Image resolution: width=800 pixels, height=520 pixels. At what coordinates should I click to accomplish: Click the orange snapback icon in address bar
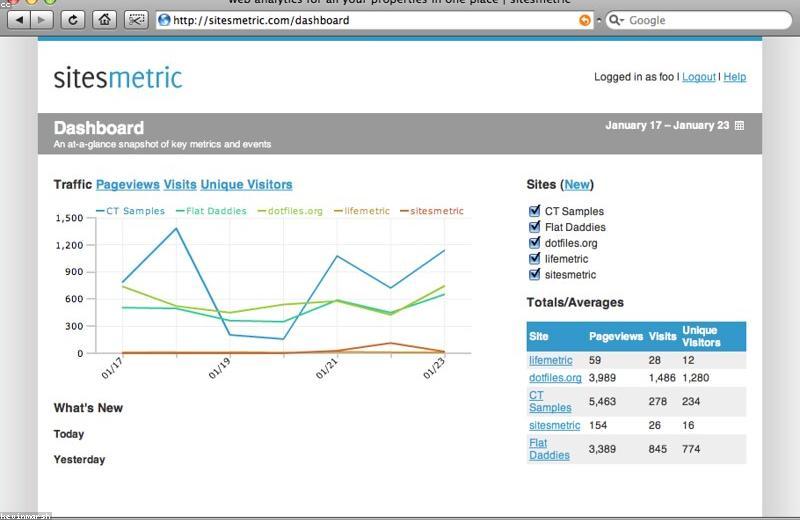point(585,20)
